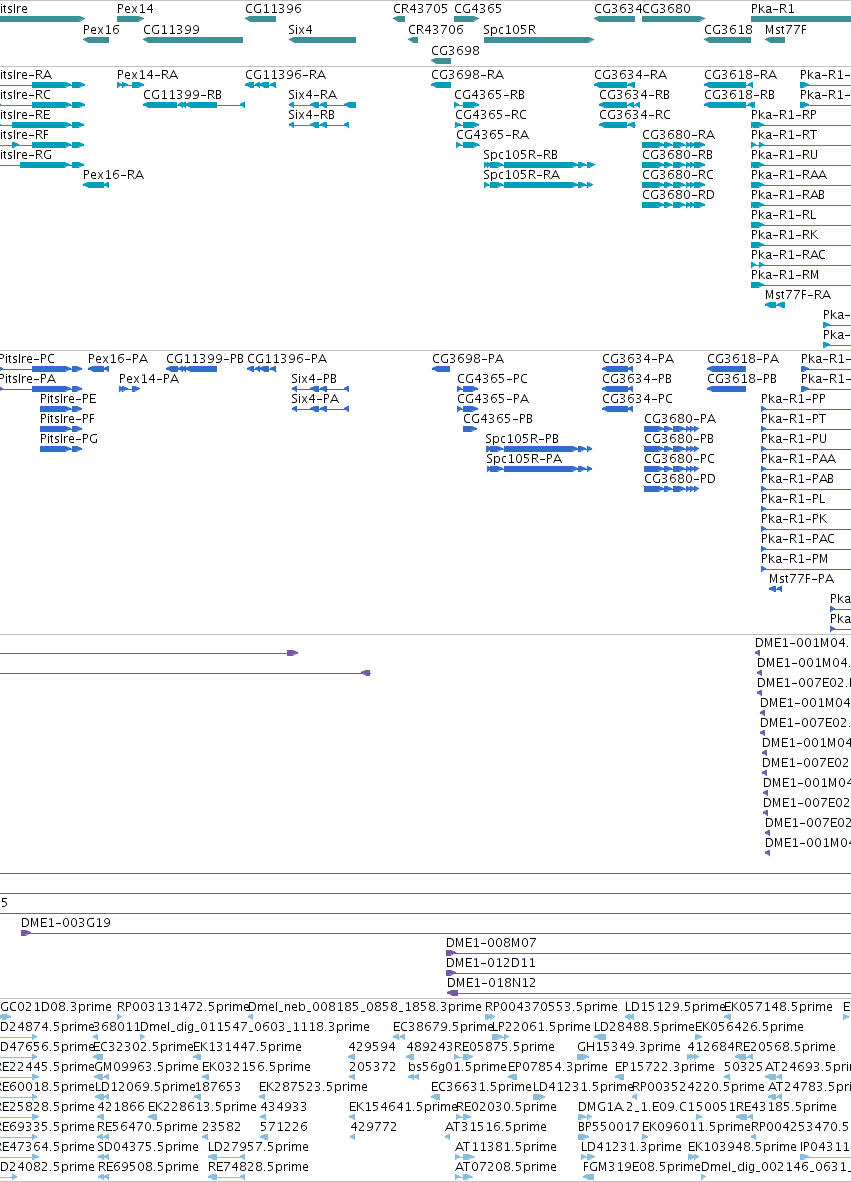851x1182 pixels.
Task: Click the Pex16-RA transcript
Action: [96, 185]
